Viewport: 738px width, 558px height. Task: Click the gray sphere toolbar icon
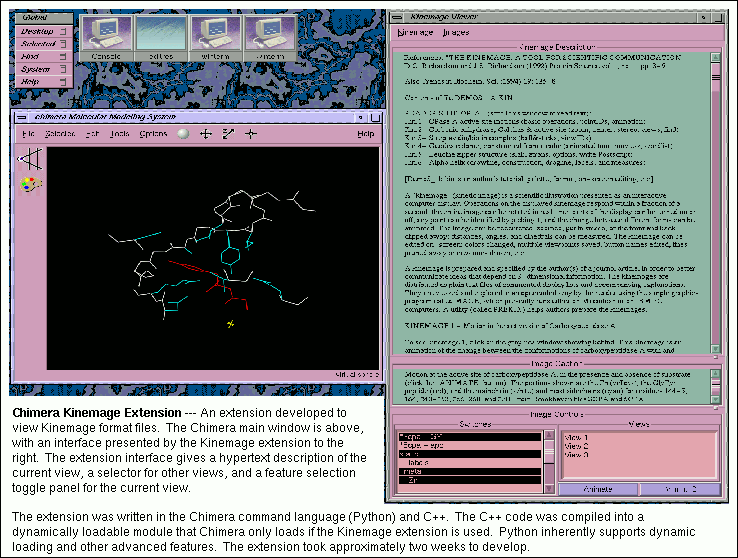point(183,134)
